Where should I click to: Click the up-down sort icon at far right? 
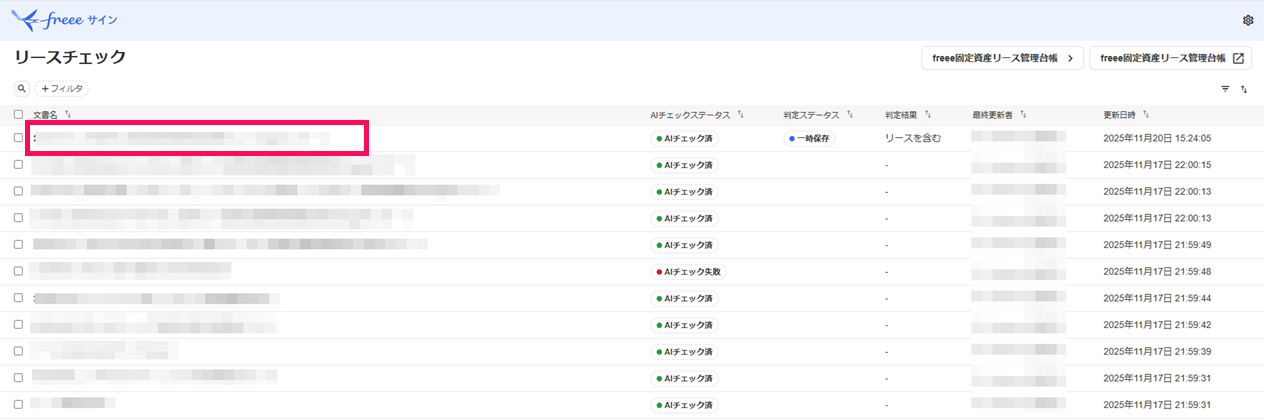tap(1244, 89)
